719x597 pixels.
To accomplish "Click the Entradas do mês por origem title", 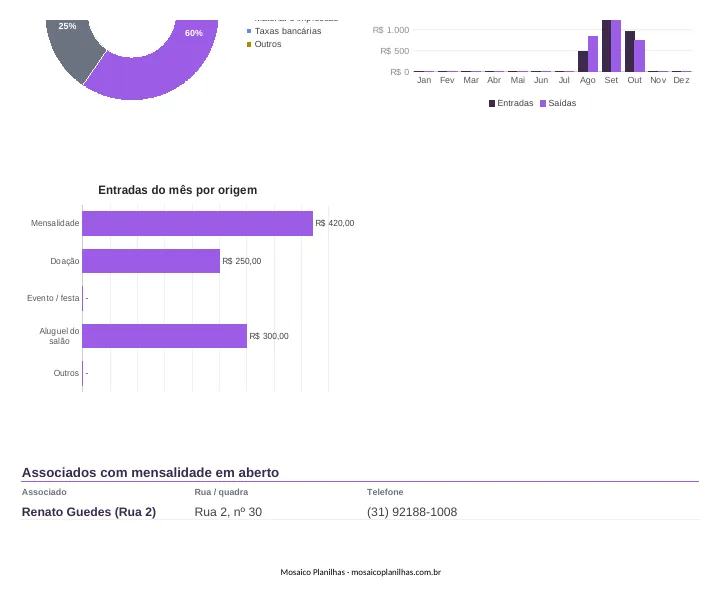I will tap(177, 190).
